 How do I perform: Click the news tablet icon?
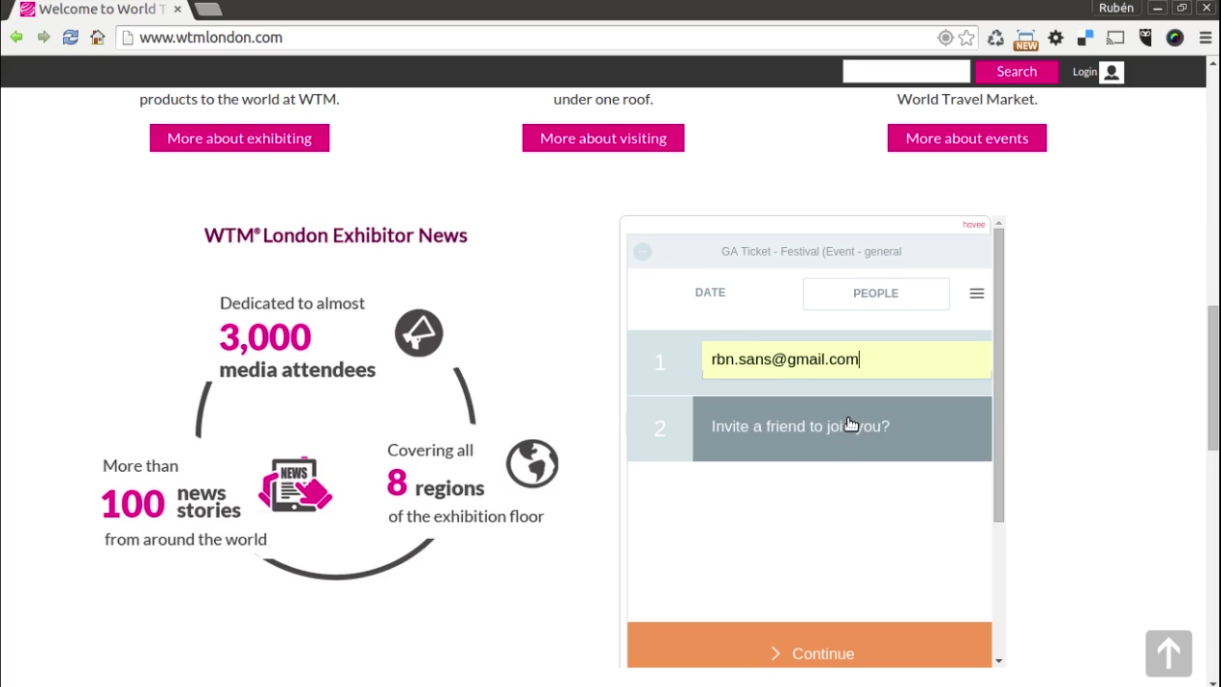(295, 485)
